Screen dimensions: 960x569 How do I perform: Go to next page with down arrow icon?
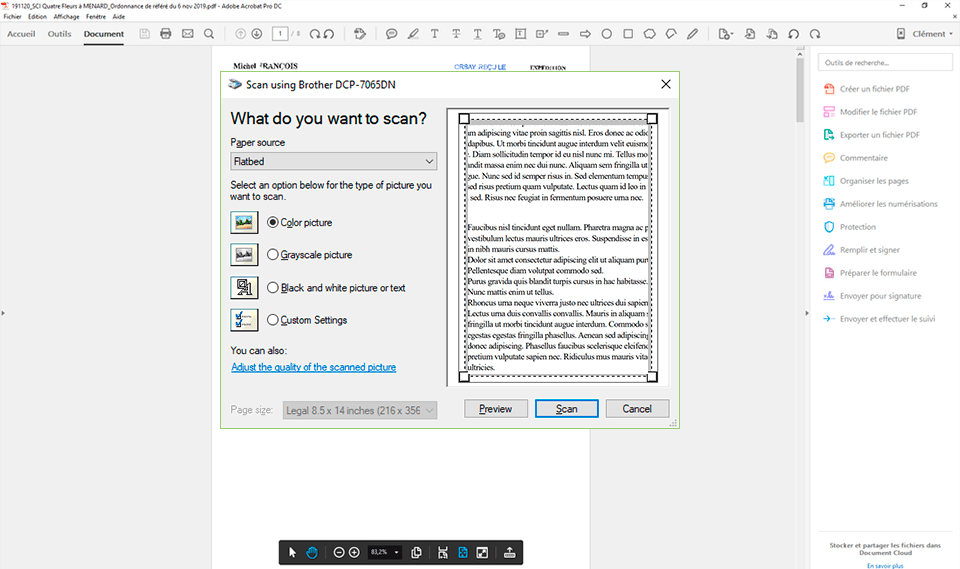click(257, 34)
